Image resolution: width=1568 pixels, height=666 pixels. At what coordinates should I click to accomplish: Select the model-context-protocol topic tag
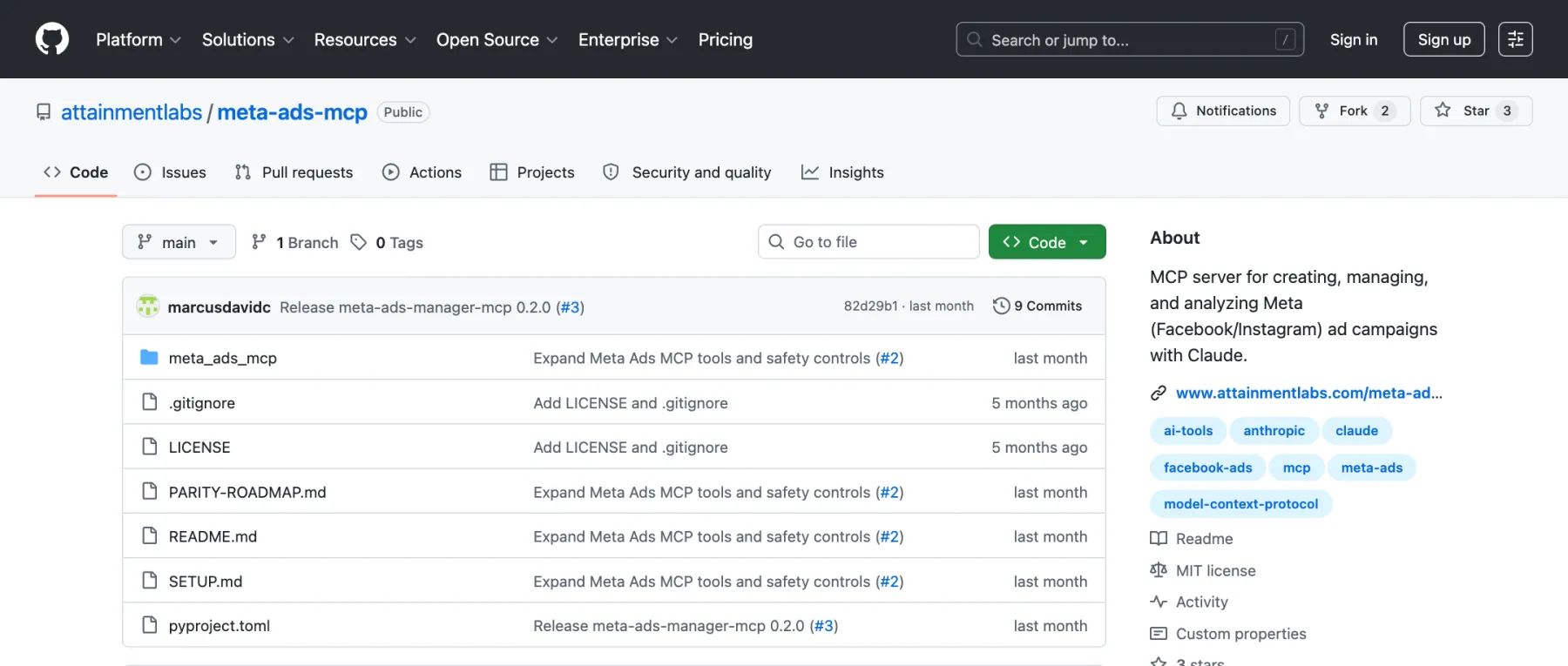[1240, 504]
